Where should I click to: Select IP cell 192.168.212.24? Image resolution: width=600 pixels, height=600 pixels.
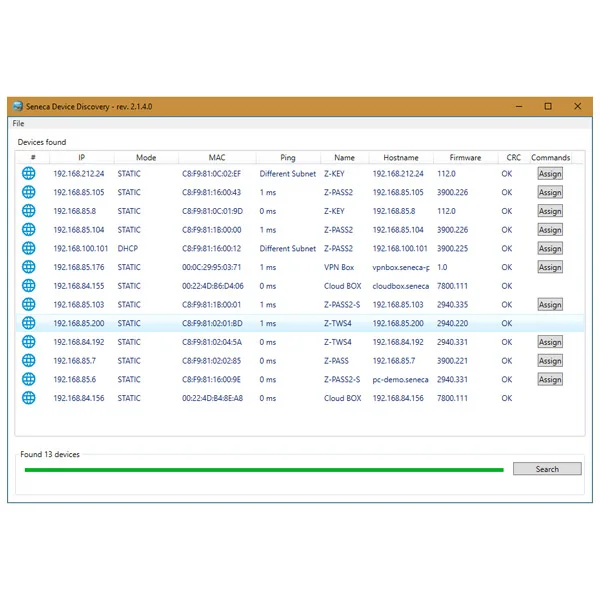[79, 174]
